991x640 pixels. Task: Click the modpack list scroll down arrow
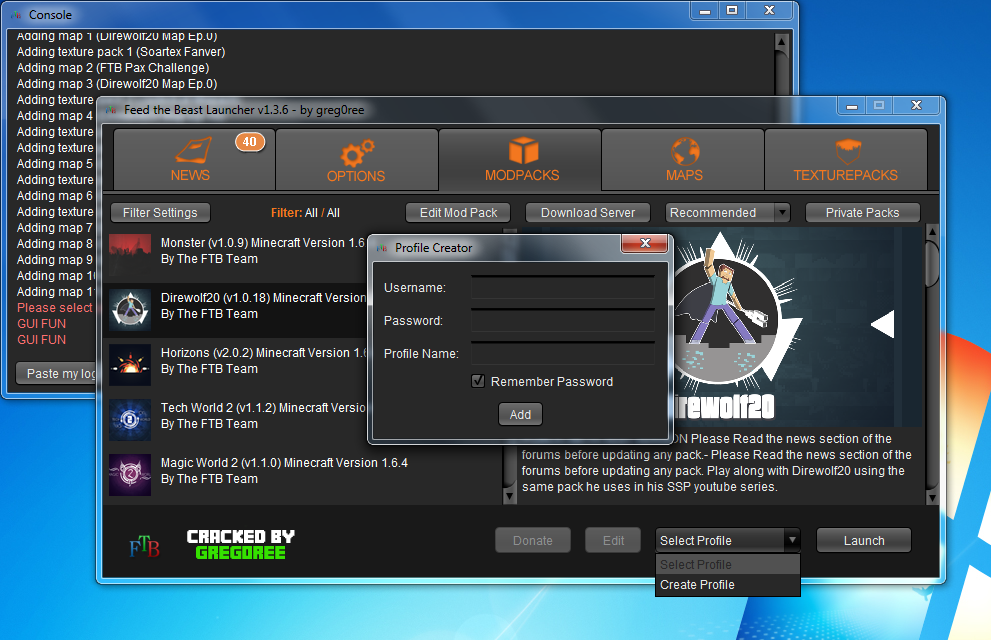[x=509, y=497]
